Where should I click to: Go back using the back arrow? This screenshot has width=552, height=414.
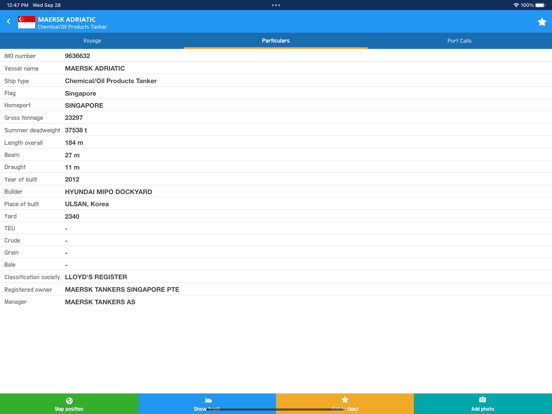[x=9, y=21]
